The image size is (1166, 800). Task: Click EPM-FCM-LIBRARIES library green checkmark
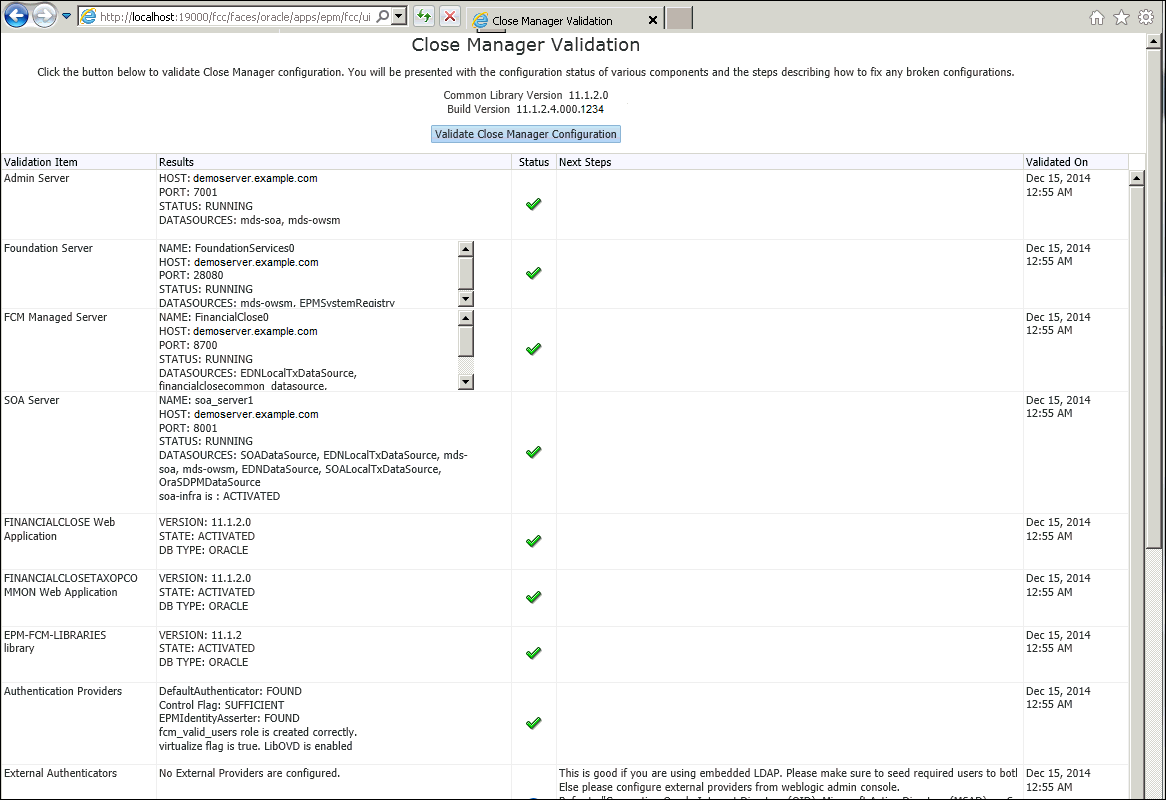(533, 654)
